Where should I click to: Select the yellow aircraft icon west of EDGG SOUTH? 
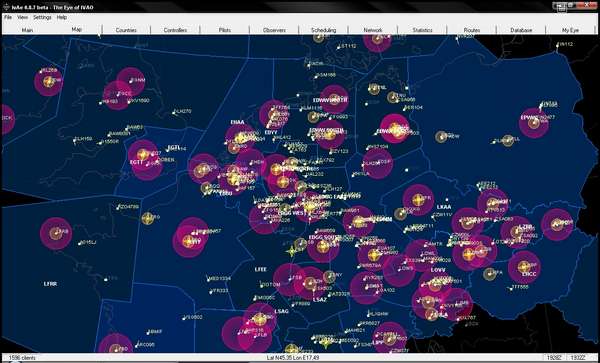[292, 252]
